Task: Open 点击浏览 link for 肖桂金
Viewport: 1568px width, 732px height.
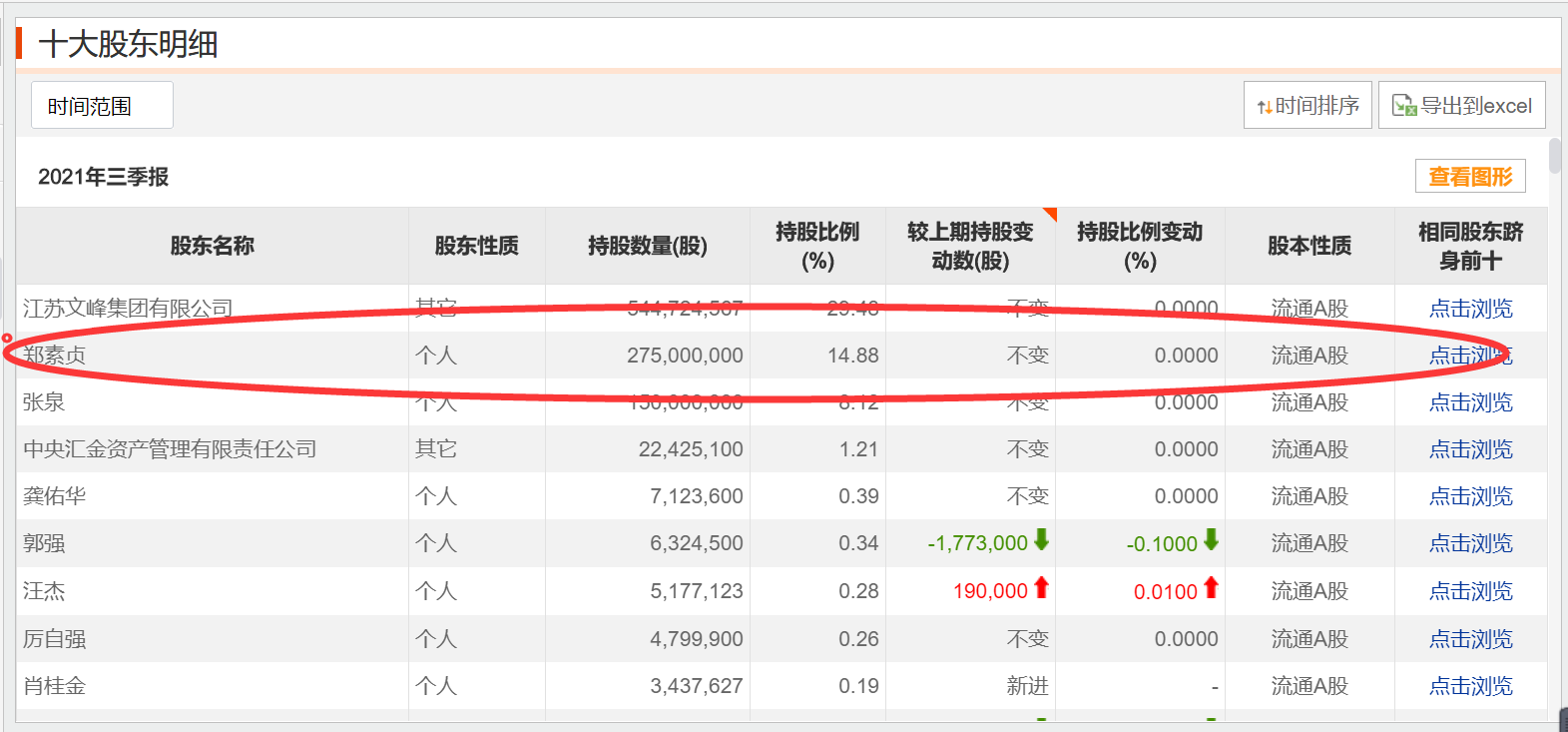Action: [1470, 686]
